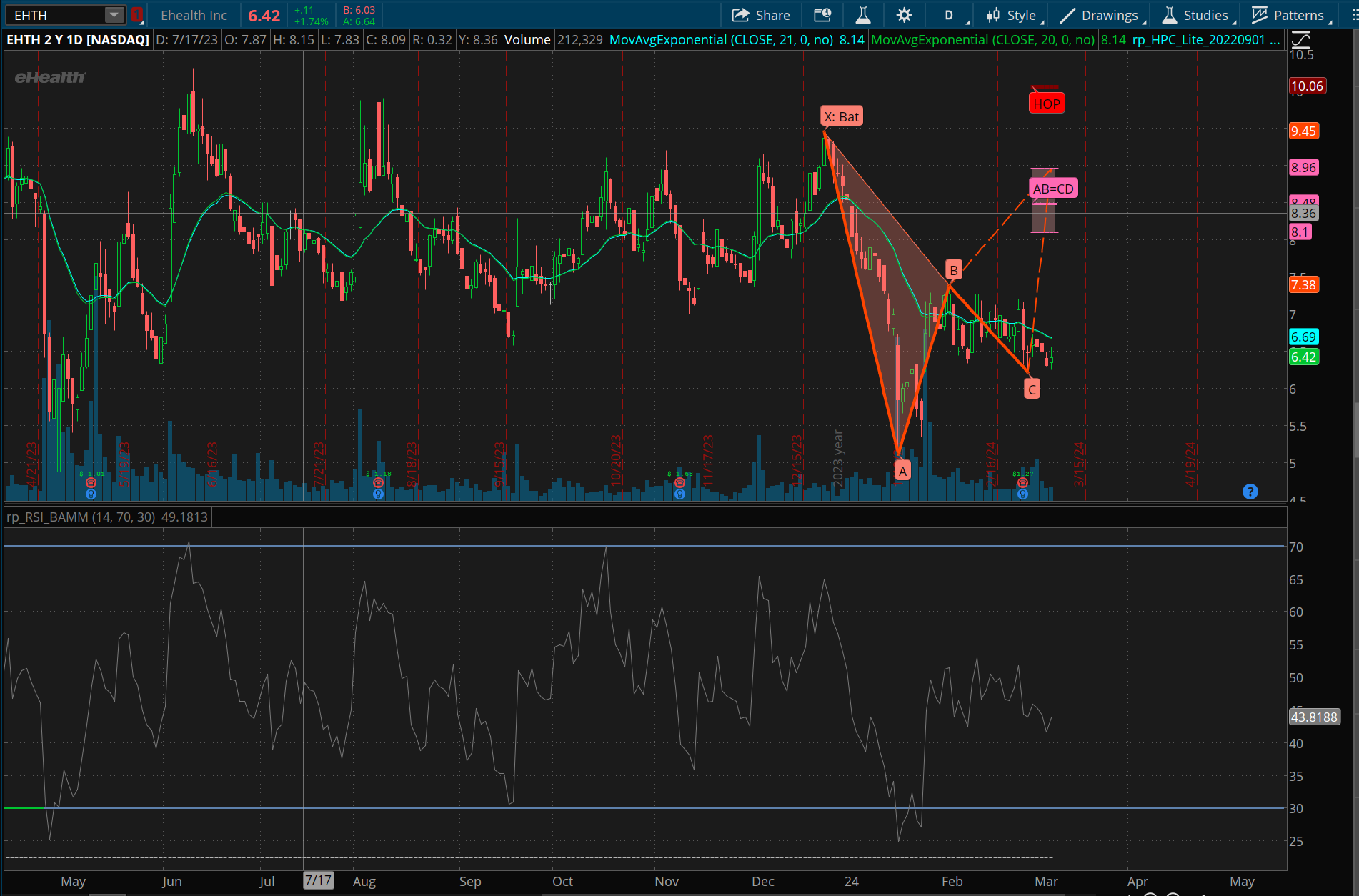
Task: Click the price axis scale toggle icon
Action: [x=1301, y=39]
